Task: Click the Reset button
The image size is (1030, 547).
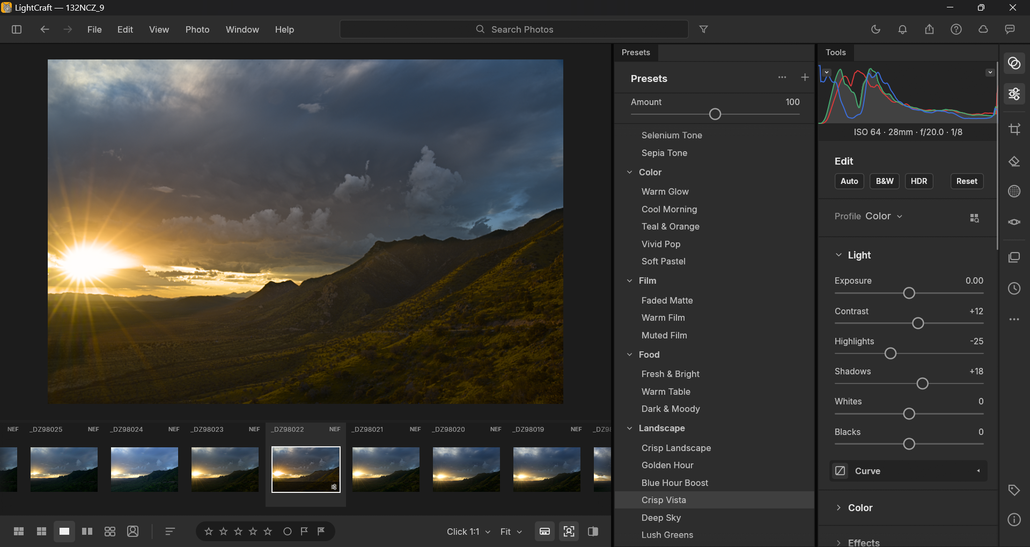Action: [x=966, y=181]
